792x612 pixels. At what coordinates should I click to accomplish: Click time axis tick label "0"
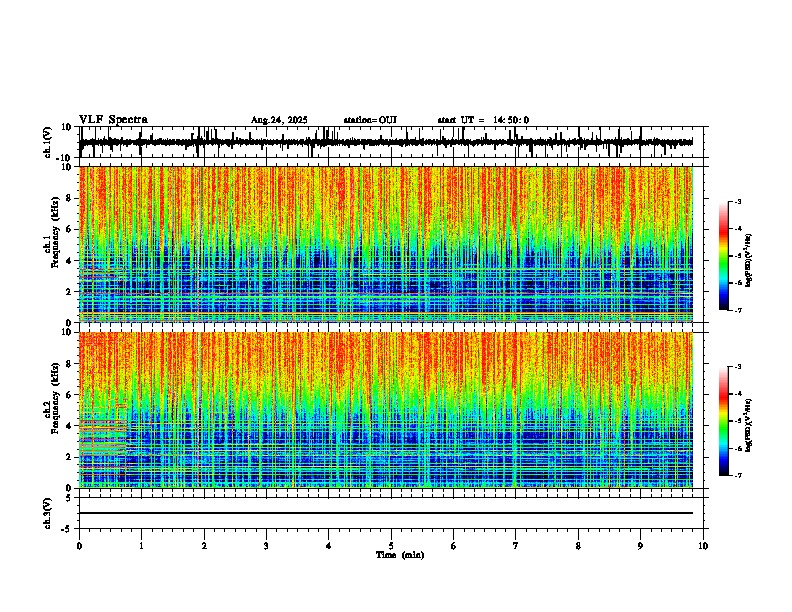point(79,546)
